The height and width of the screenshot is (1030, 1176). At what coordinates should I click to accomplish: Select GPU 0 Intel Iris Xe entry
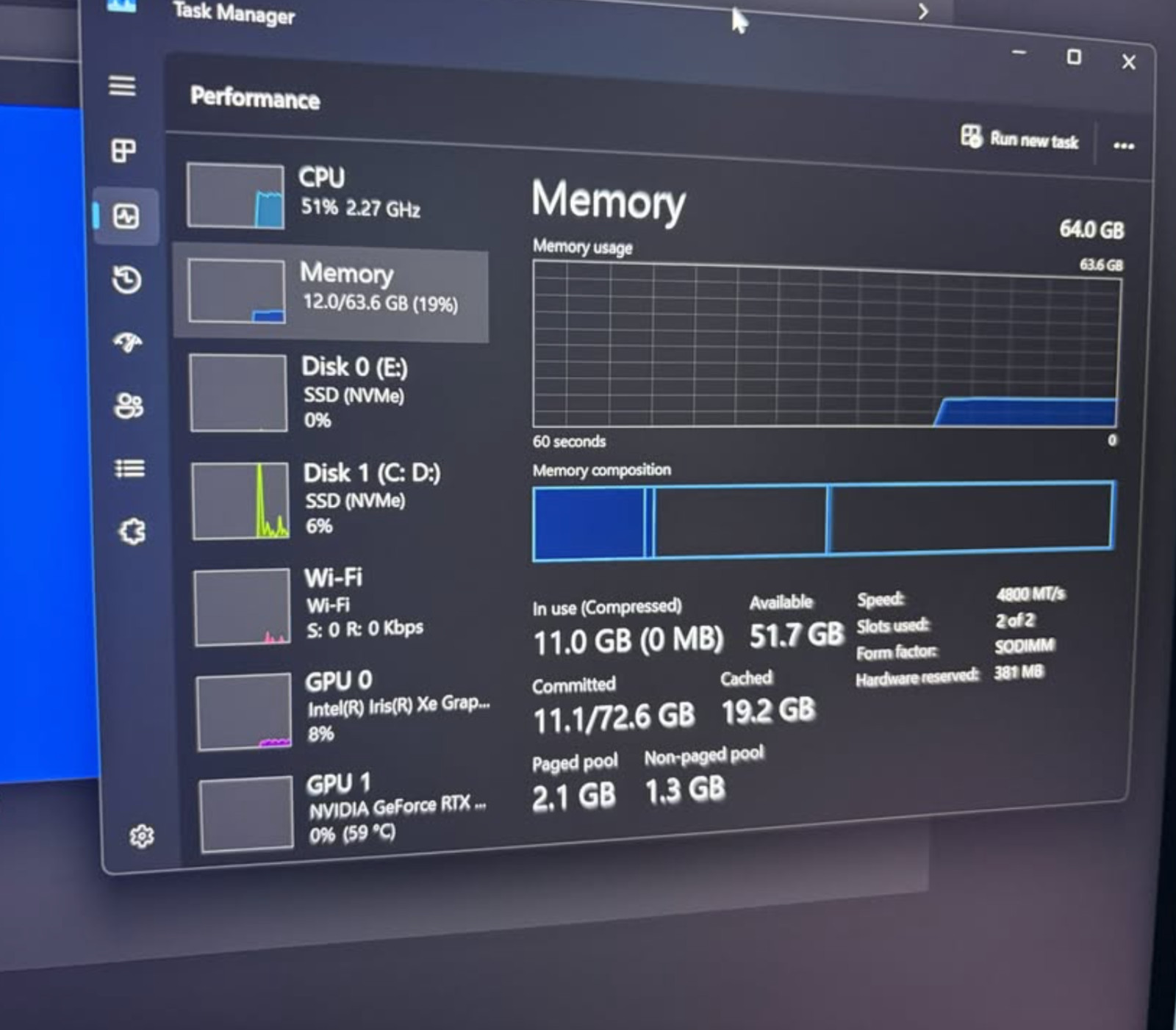point(339,711)
